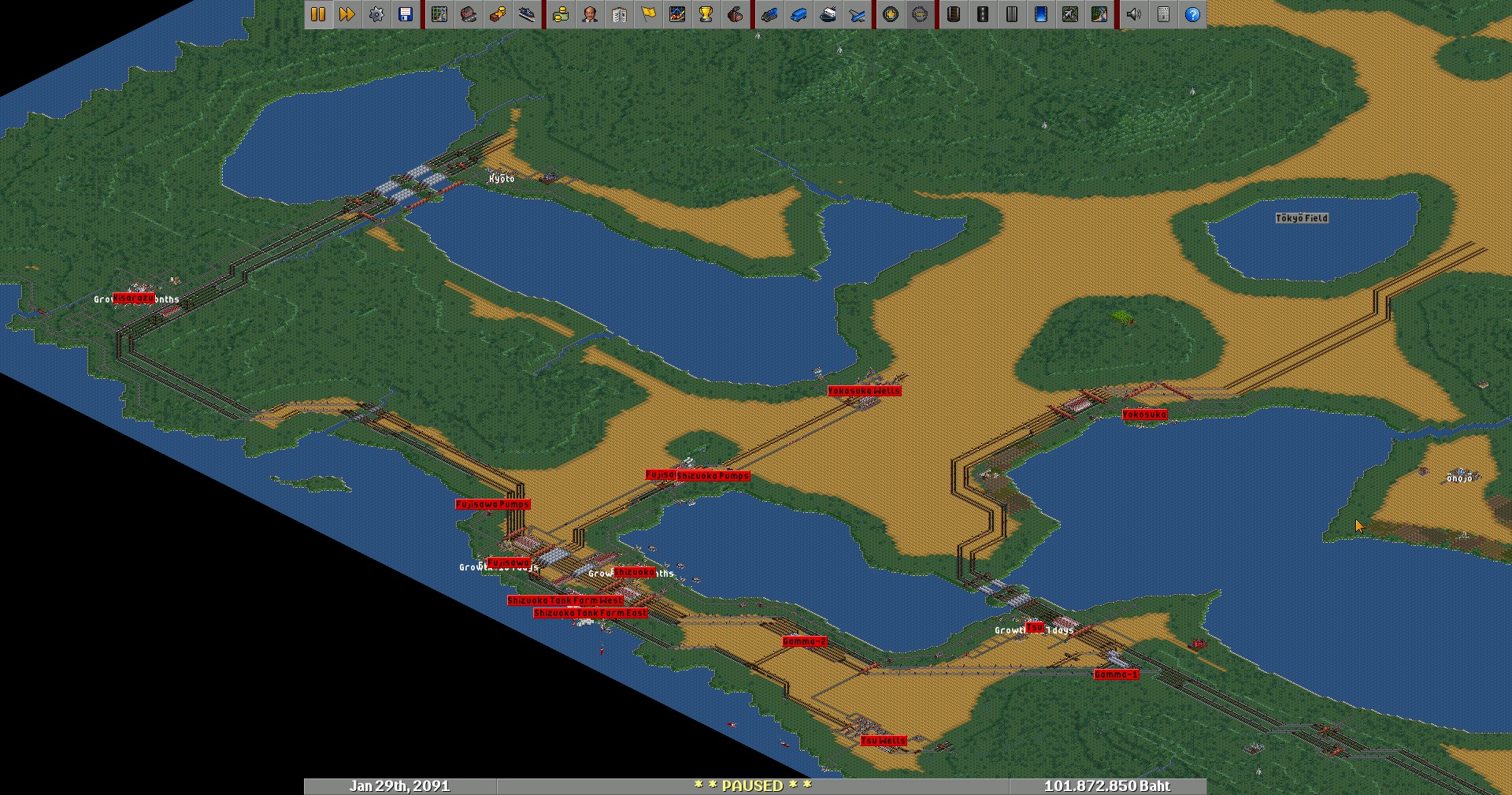Click the Baht balance in status bar
The width and height of the screenshot is (1512, 795).
click(x=1106, y=786)
